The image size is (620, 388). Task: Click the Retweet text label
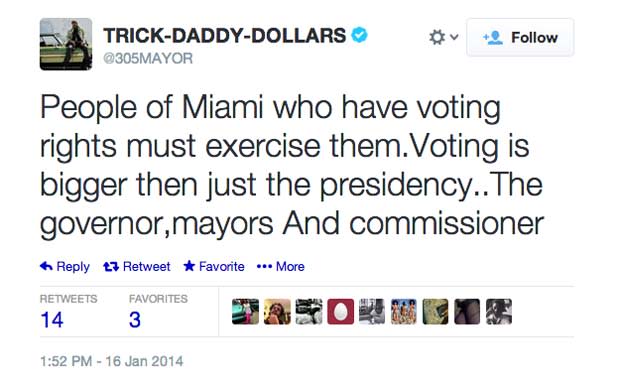(147, 267)
